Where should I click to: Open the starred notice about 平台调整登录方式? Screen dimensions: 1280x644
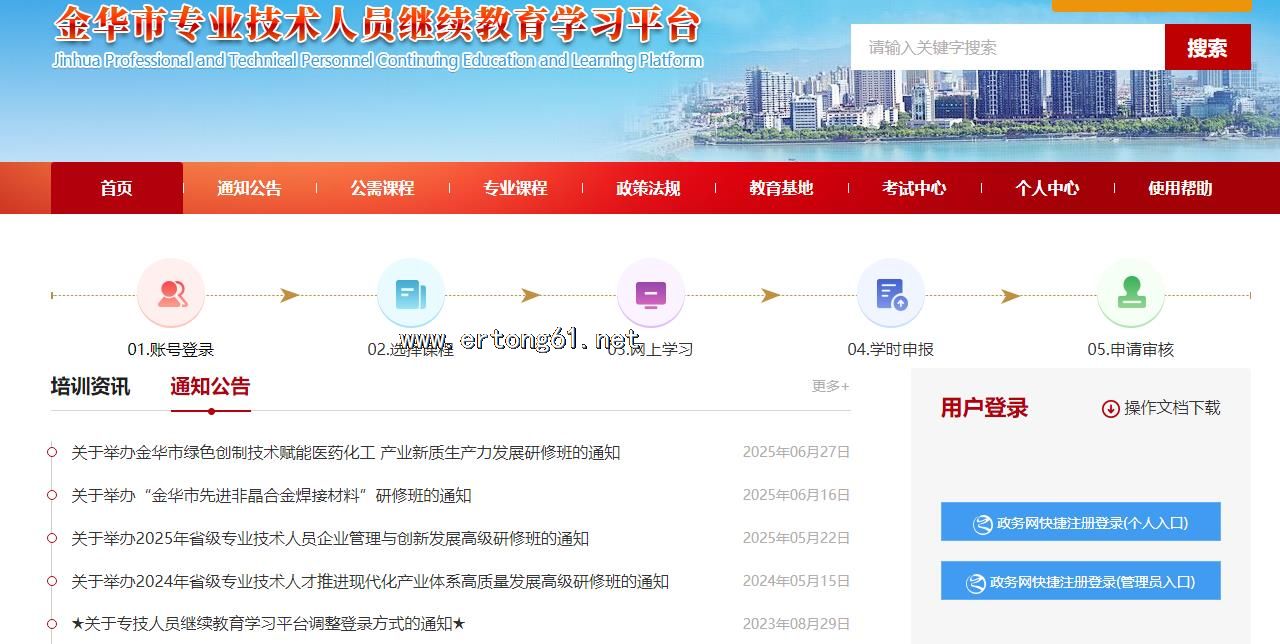point(268,624)
